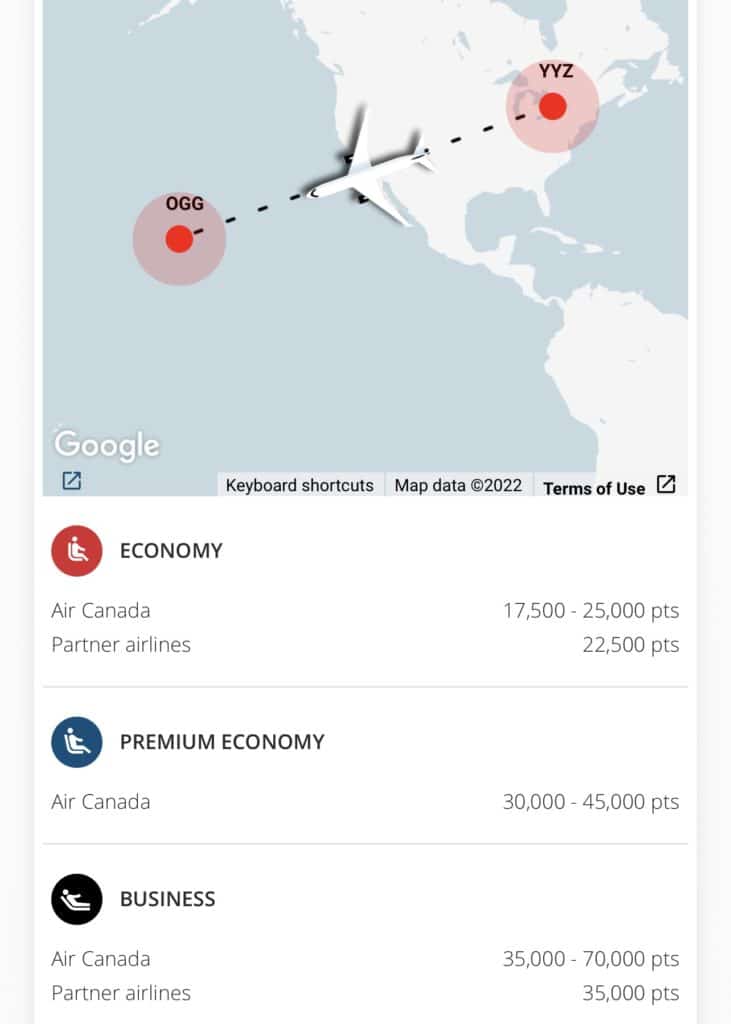Select the PREMIUM ECONOMY cabin heading
Image resolution: width=731 pixels, height=1024 pixels.
coord(222,742)
